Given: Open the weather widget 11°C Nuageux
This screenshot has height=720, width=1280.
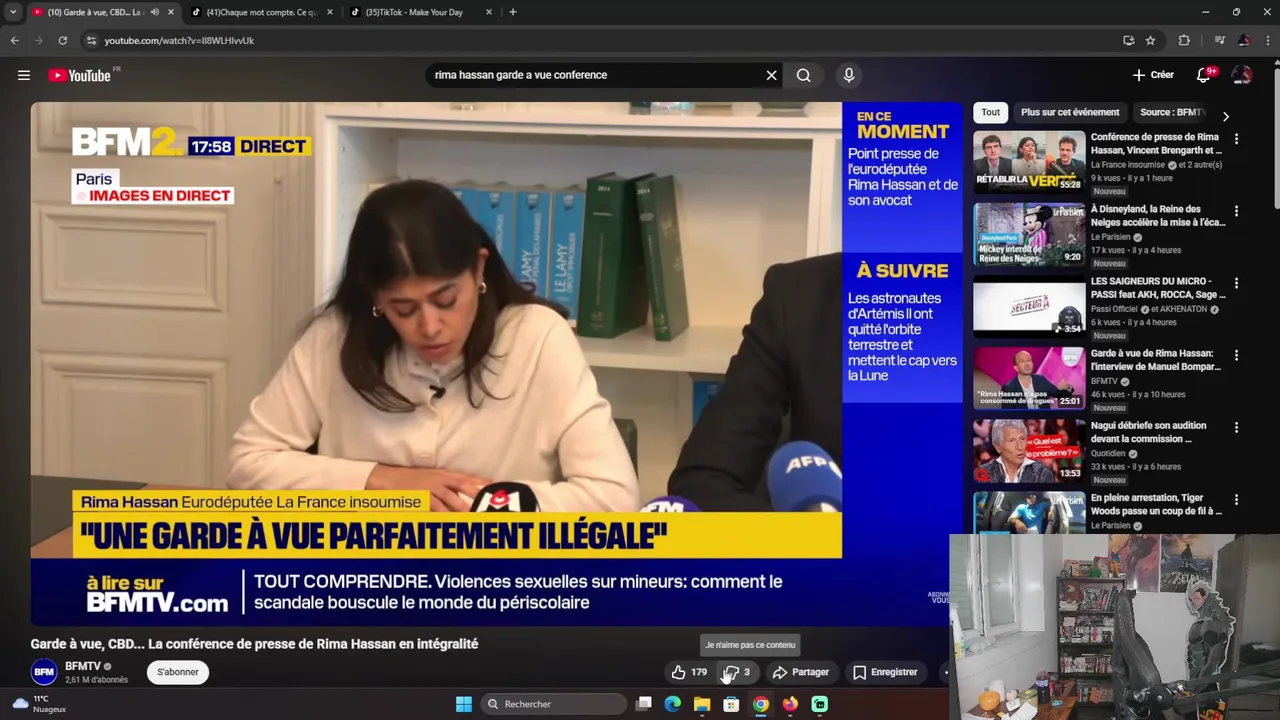Looking at the screenshot, I should [38, 704].
